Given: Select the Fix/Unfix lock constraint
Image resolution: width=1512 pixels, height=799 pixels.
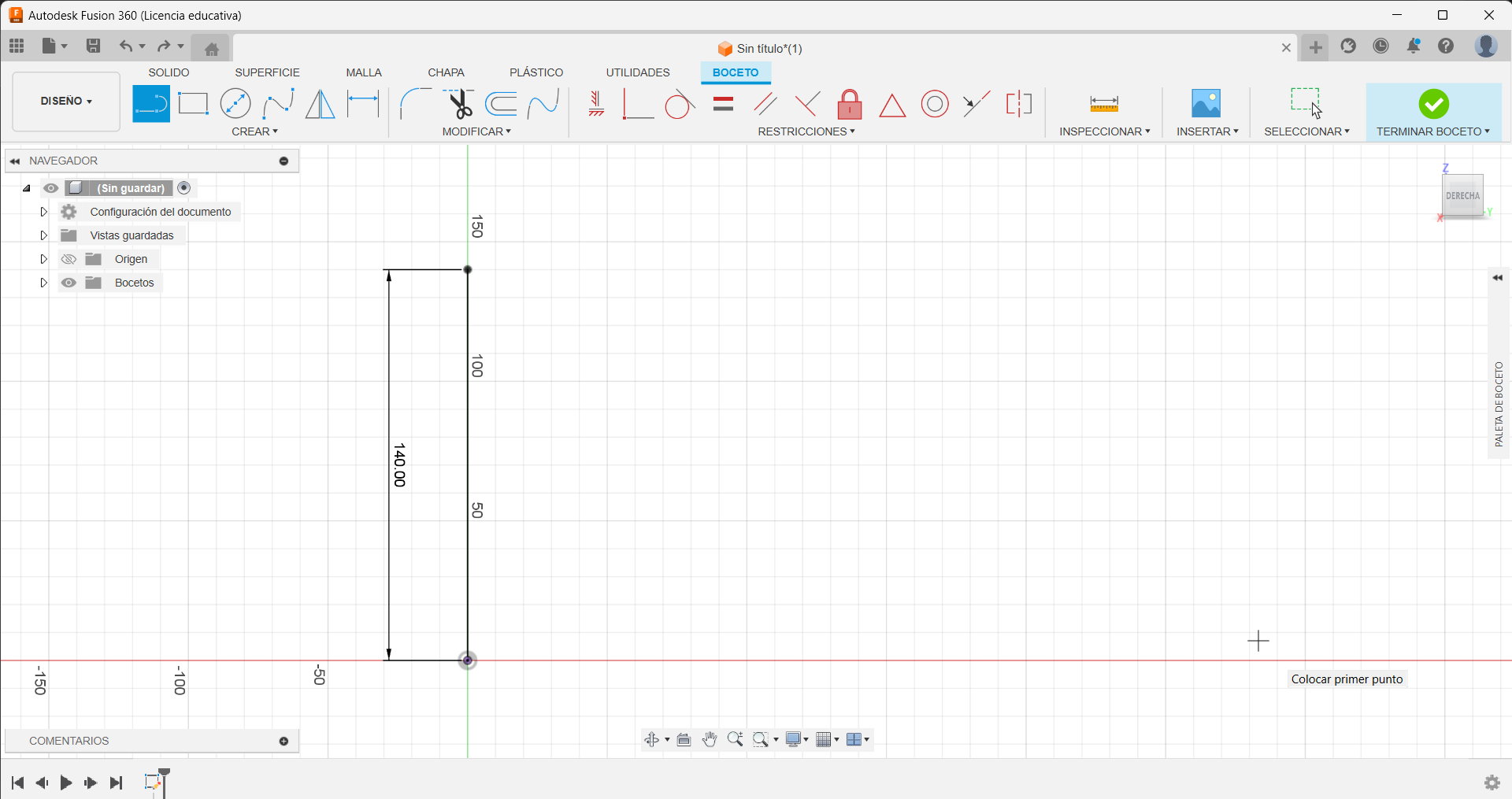Looking at the screenshot, I should 850,104.
